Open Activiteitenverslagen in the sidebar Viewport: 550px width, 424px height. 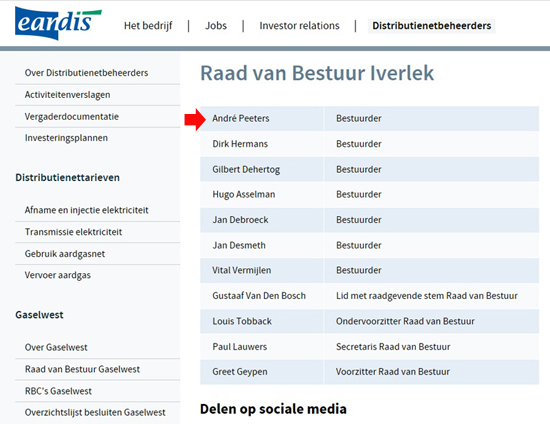(67, 95)
